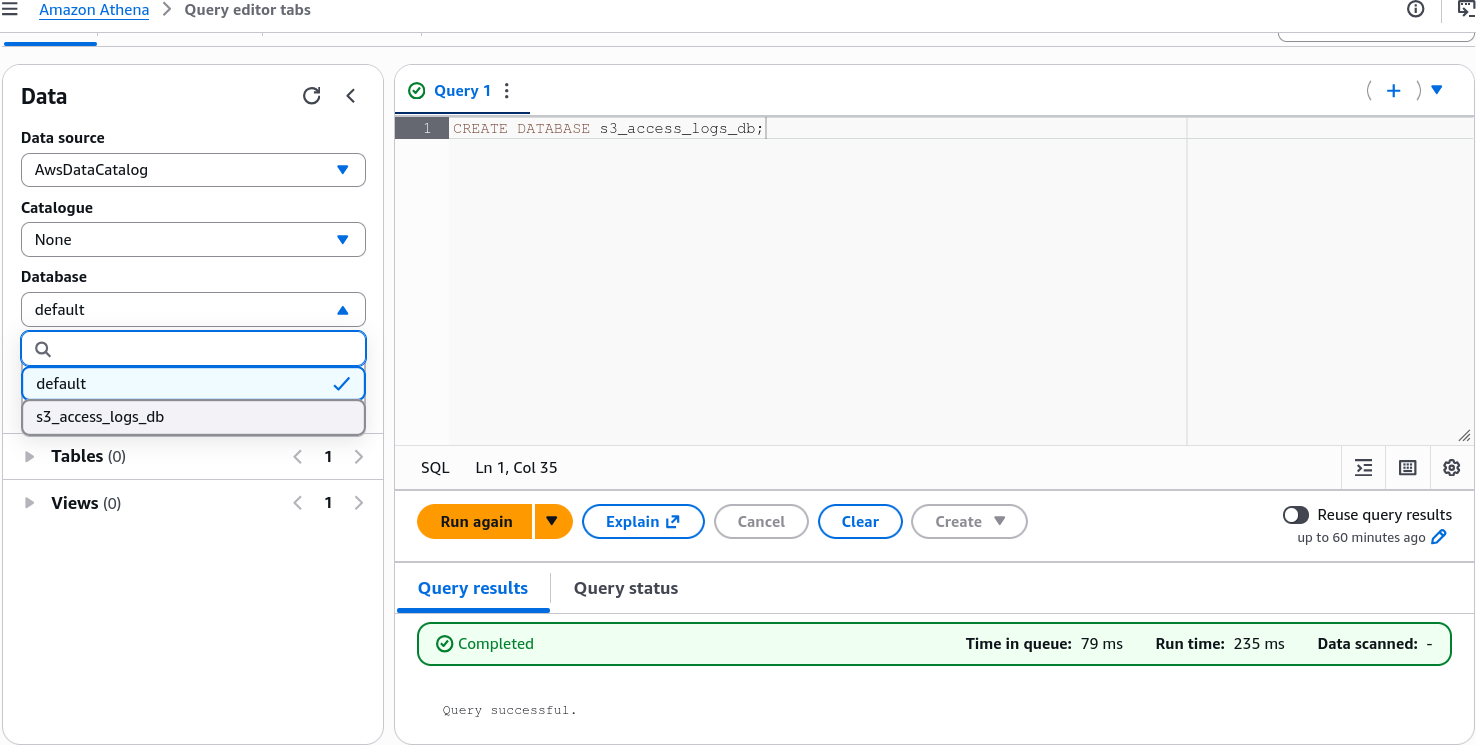
Task: Grab the editor resize handle corner
Action: click(1464, 436)
